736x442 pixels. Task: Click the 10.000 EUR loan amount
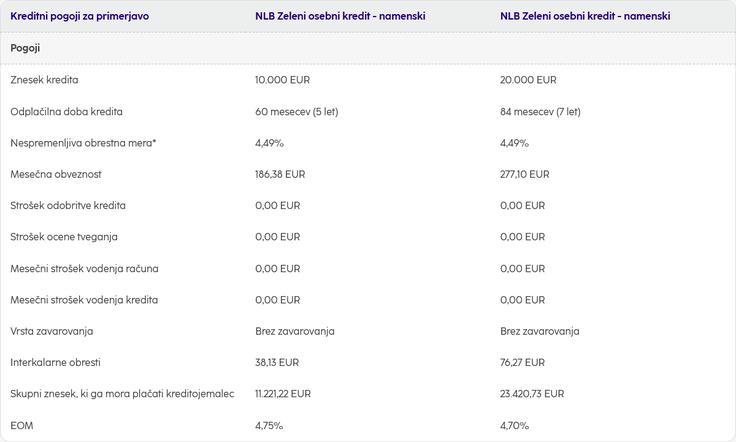283,80
